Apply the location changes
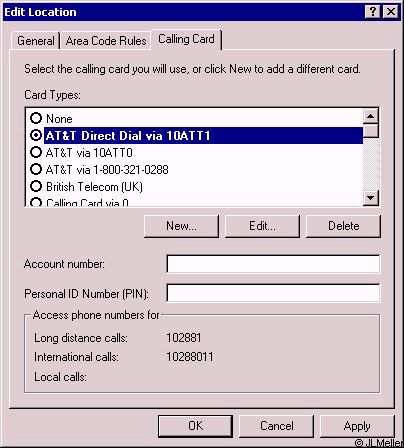Viewport: 404px width, 448px height. (x=357, y=426)
